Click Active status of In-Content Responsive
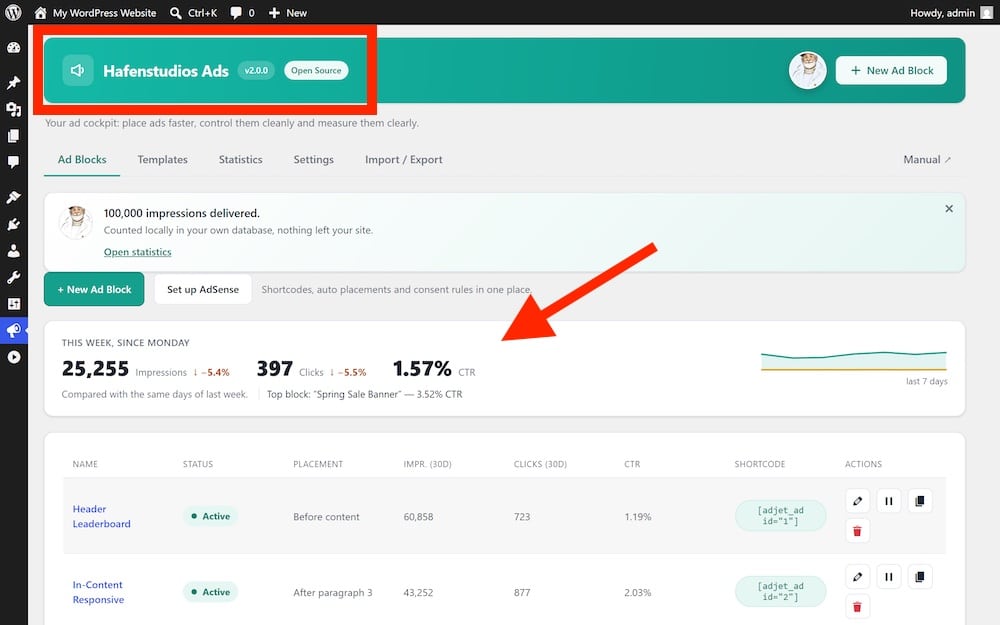 (x=210, y=592)
